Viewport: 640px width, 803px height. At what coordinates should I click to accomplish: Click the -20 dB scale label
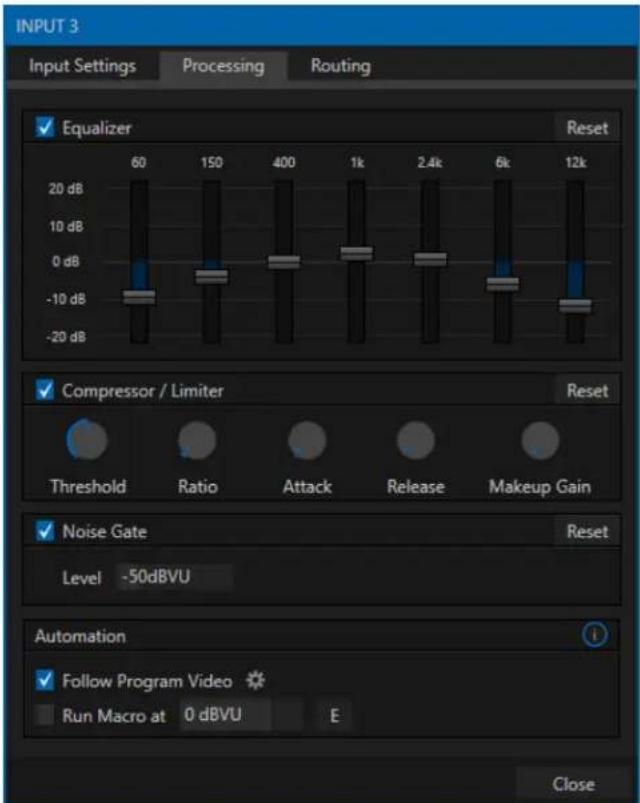click(x=66, y=337)
